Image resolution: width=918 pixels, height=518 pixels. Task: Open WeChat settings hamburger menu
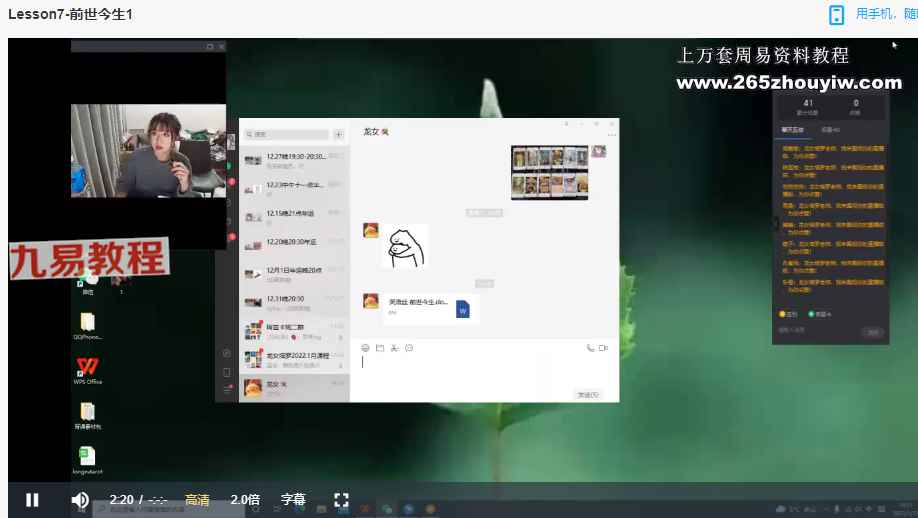227,389
